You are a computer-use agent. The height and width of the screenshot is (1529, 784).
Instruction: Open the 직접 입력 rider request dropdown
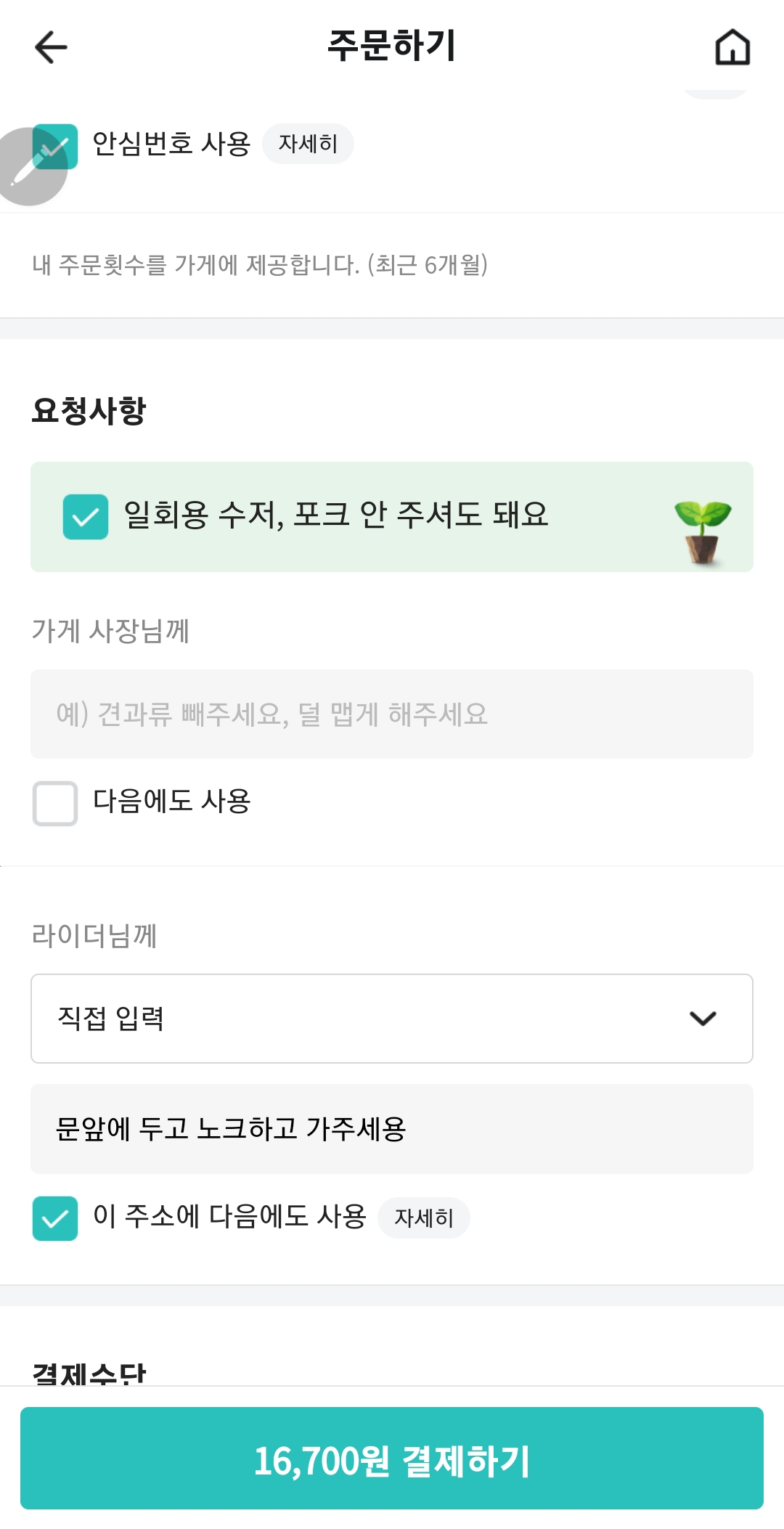(x=392, y=1019)
